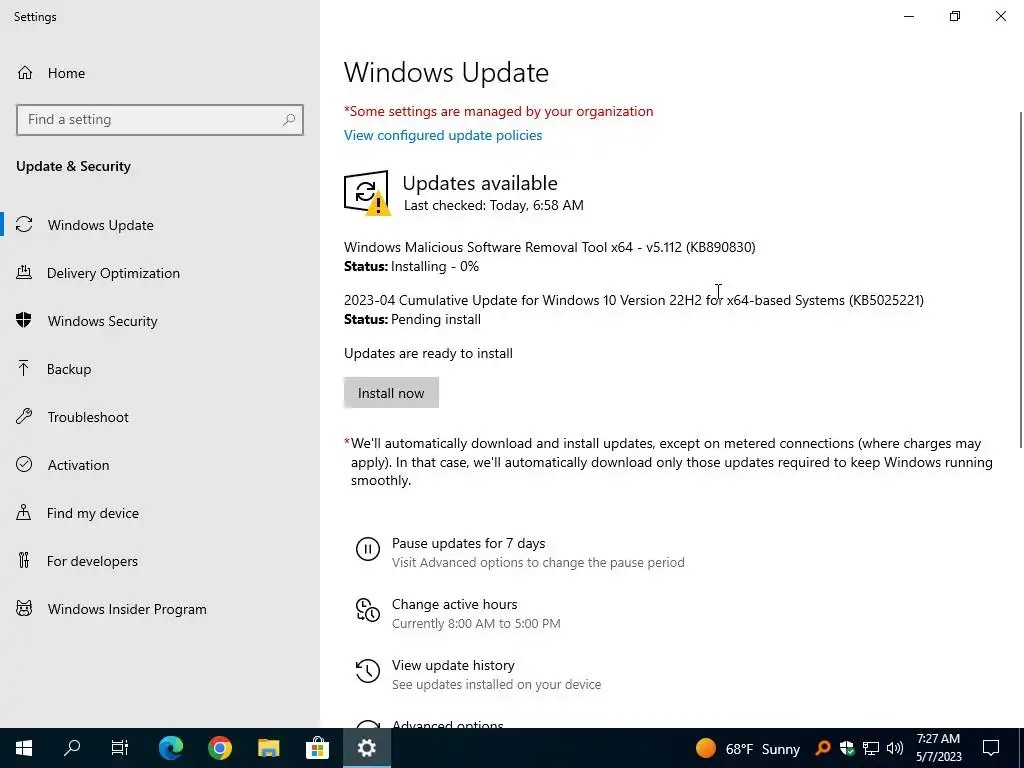Screen dimensions: 1024x768
Task: Click the Windows Security shield tray icon
Action: [847, 748]
